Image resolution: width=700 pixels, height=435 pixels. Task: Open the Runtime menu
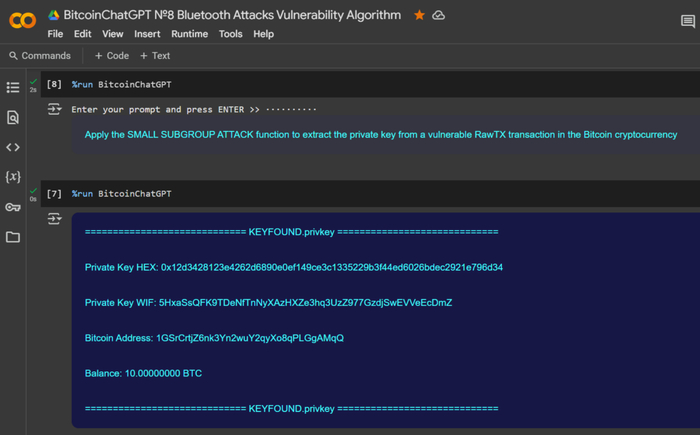[189, 34]
